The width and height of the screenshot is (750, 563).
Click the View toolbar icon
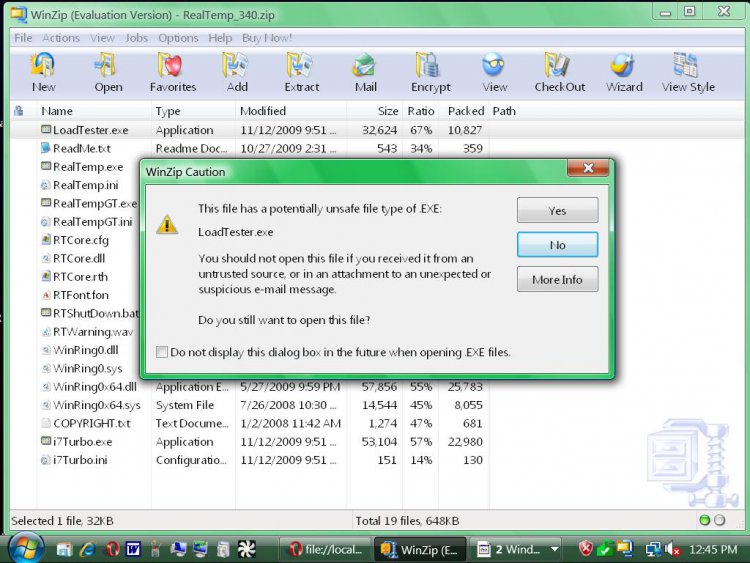tap(493, 65)
